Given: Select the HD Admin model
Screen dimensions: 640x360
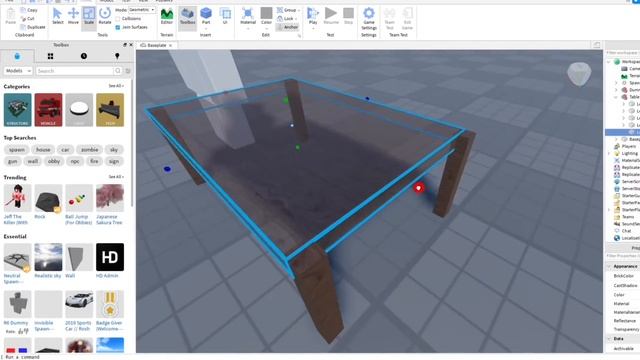Looking at the screenshot, I should pyautogui.click(x=110, y=261).
